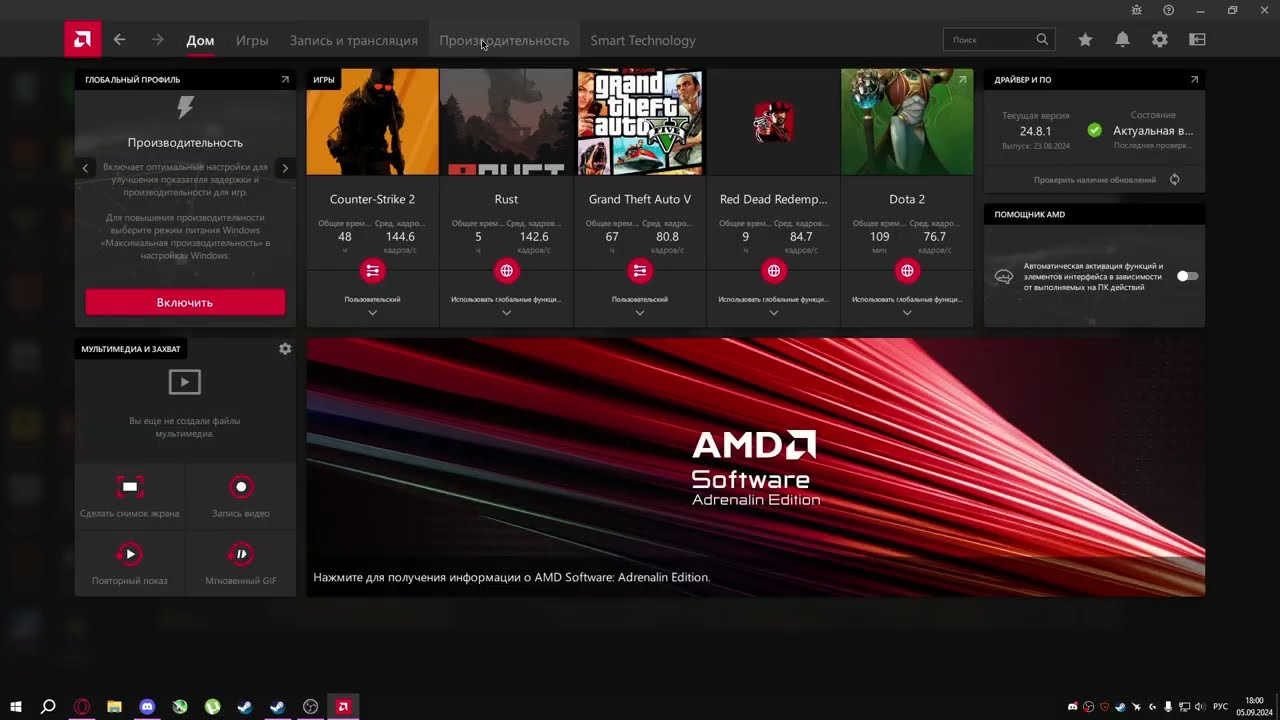Open Windows taskbar search
The height and width of the screenshot is (720, 1280).
(48, 707)
